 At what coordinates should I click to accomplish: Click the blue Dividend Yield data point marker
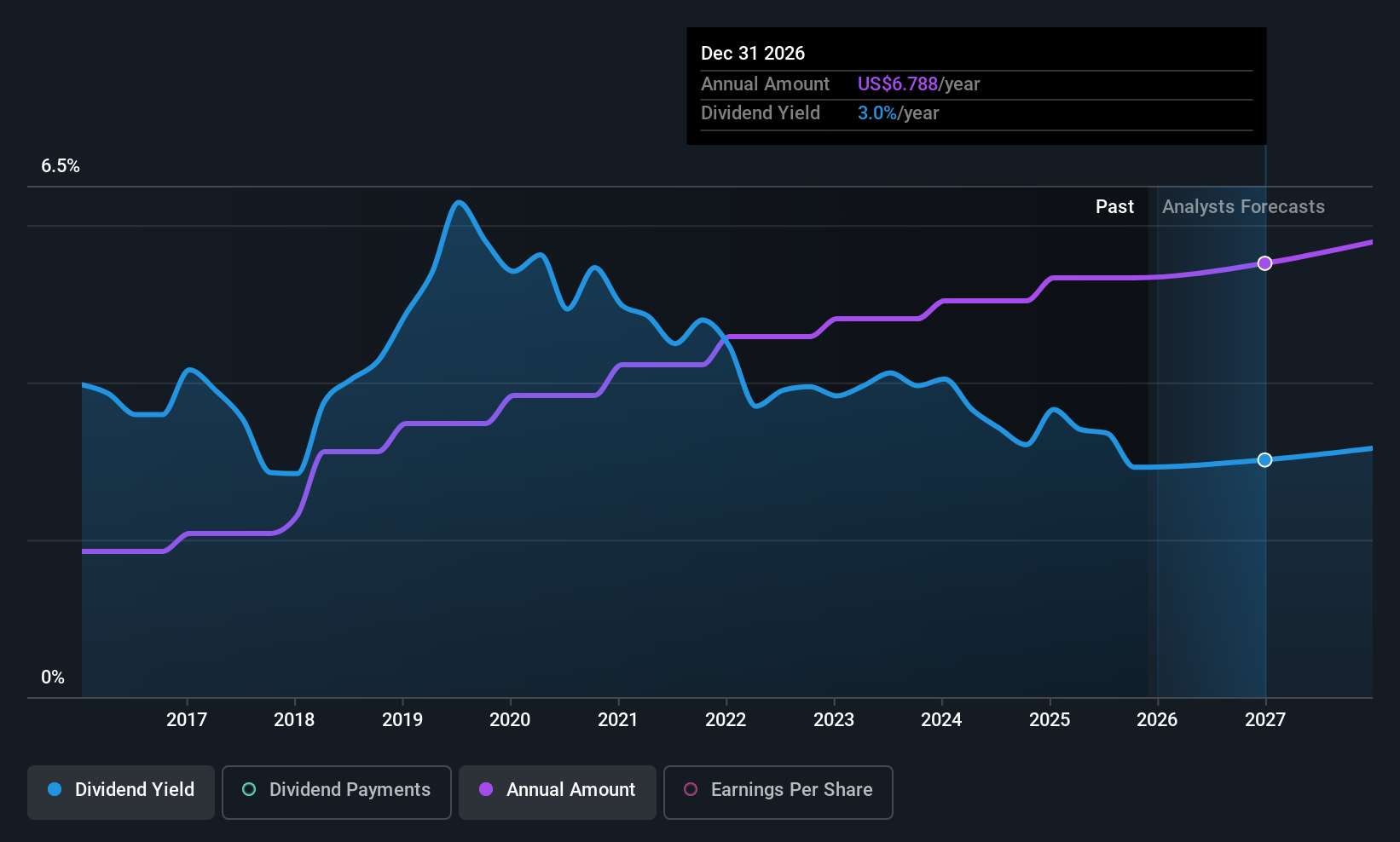(x=1265, y=460)
